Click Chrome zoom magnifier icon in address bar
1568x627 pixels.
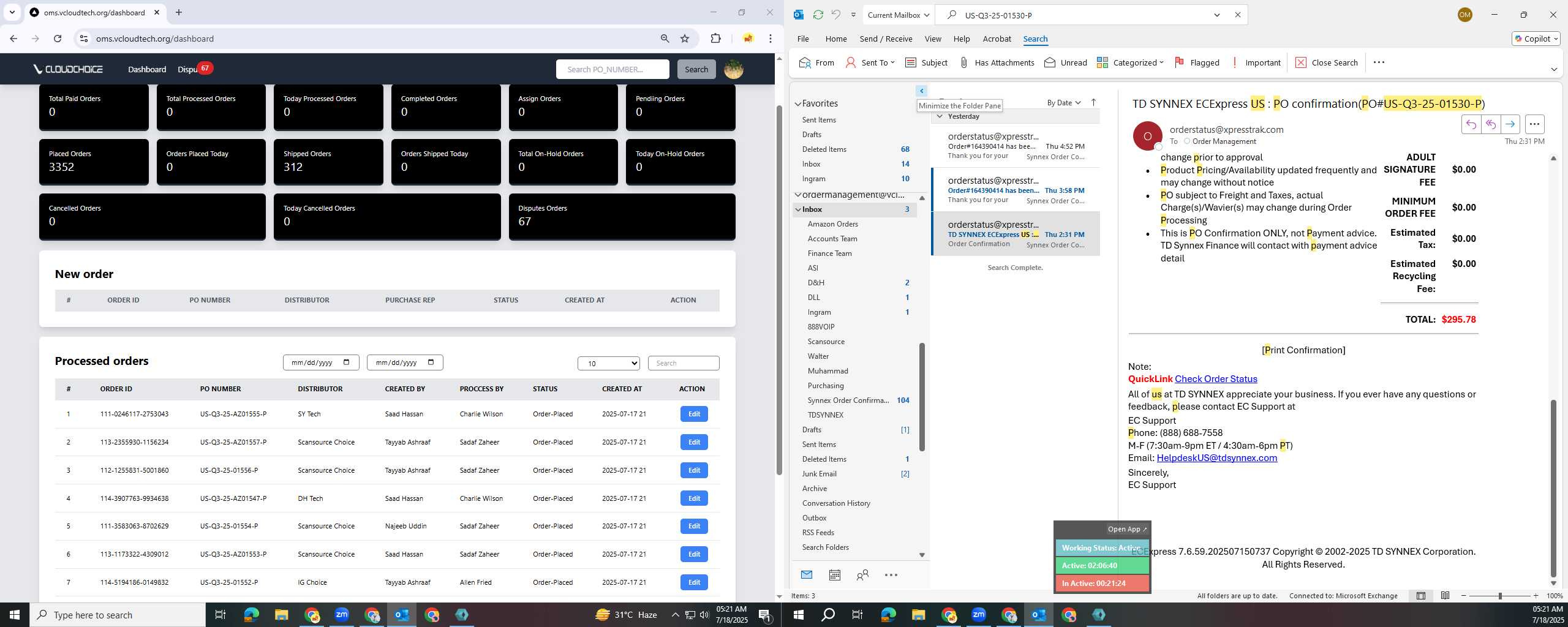(x=665, y=39)
